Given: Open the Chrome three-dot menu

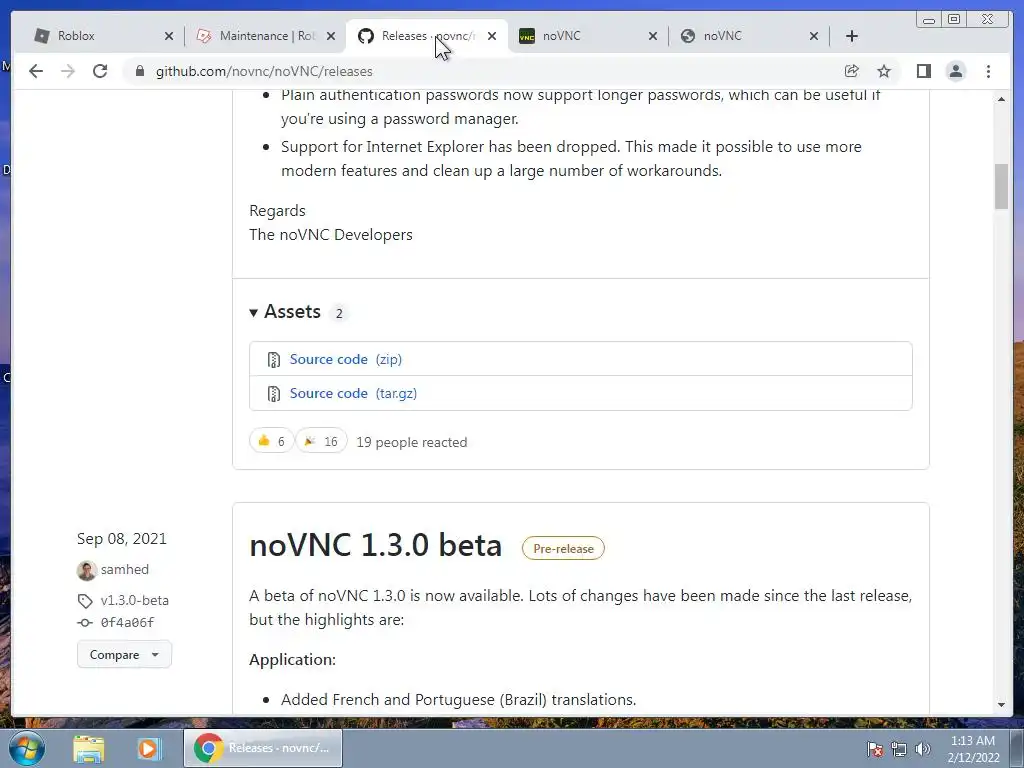Looking at the screenshot, I should (988, 71).
